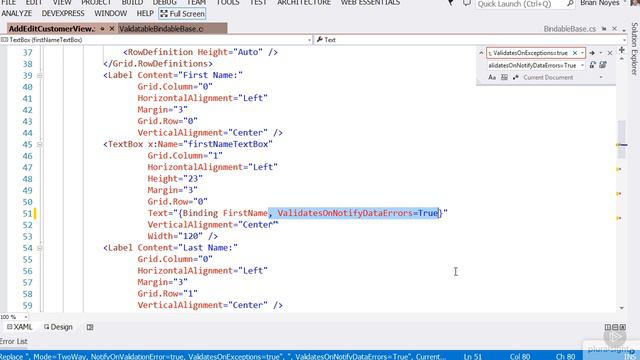640x360 pixels.
Task: Close the find and replace panel
Action: tap(610, 53)
